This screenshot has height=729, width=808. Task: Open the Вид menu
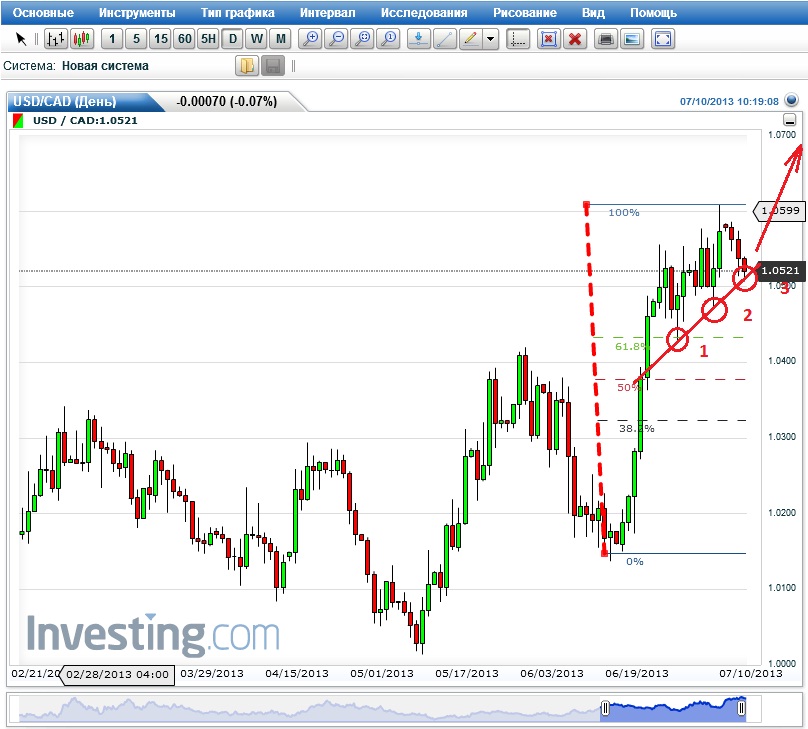(593, 13)
